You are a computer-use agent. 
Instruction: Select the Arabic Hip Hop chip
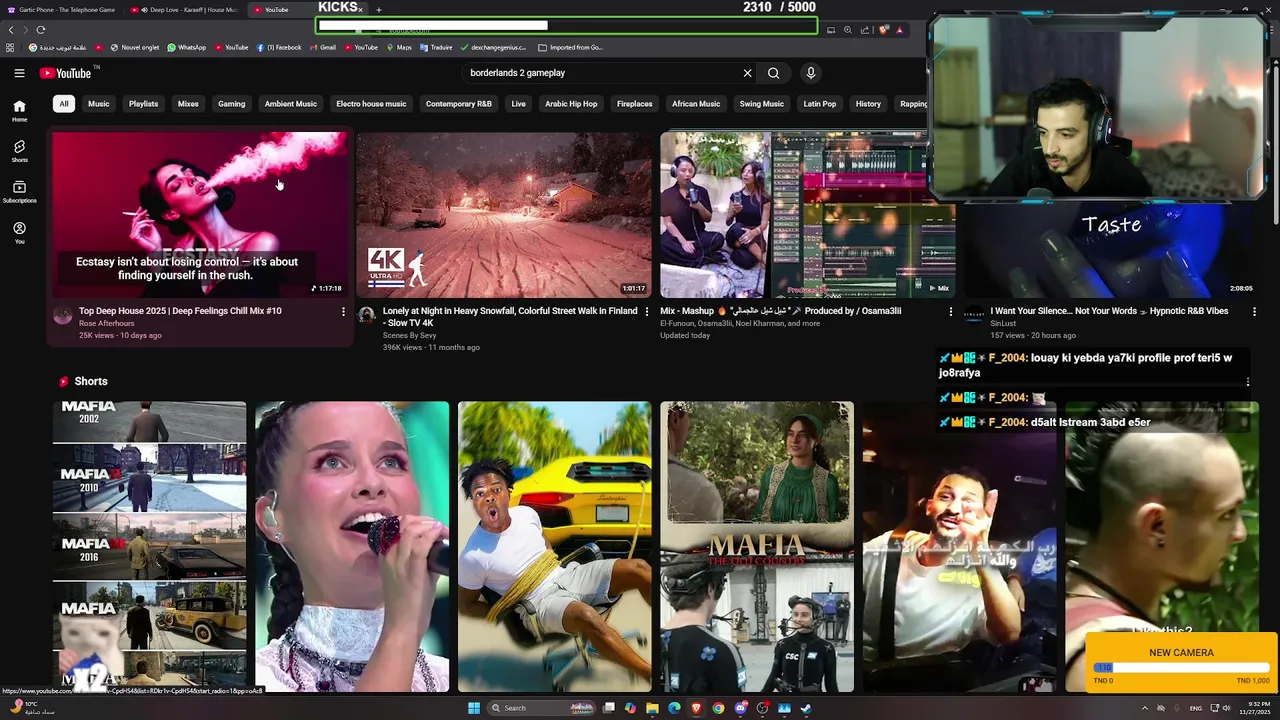coord(571,104)
